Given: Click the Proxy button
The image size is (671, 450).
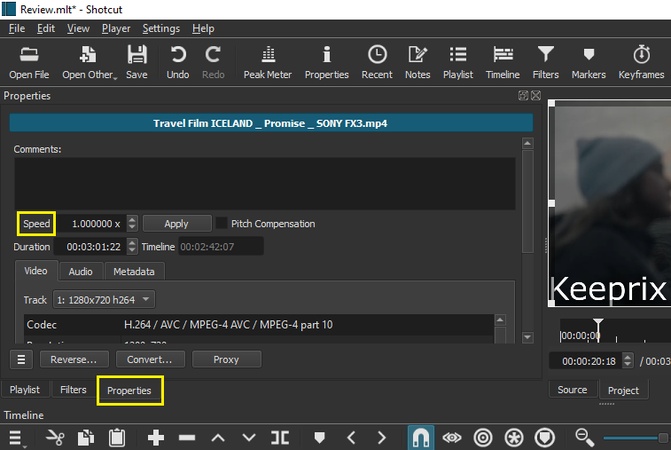Looking at the screenshot, I should [226, 359].
